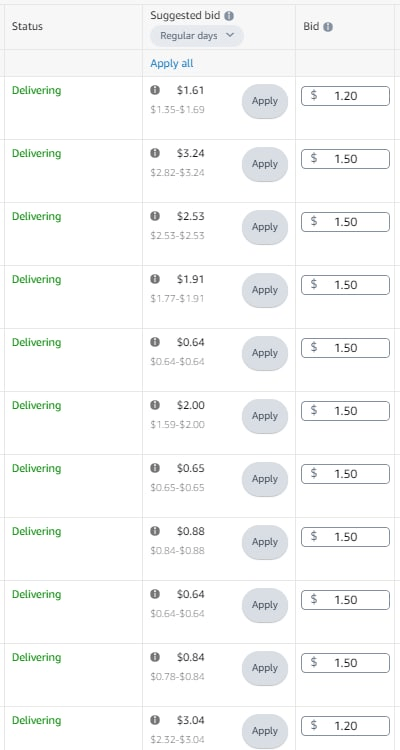Apply the $1.61 suggested bid

[x=265, y=101]
